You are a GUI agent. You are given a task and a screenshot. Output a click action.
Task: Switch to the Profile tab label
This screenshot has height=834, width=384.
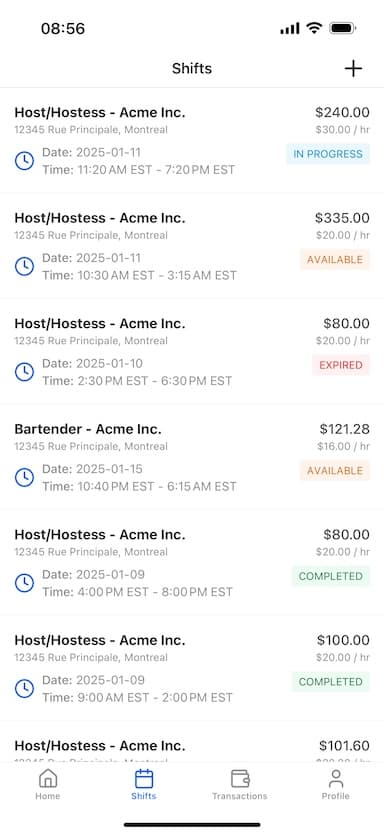[336, 796]
